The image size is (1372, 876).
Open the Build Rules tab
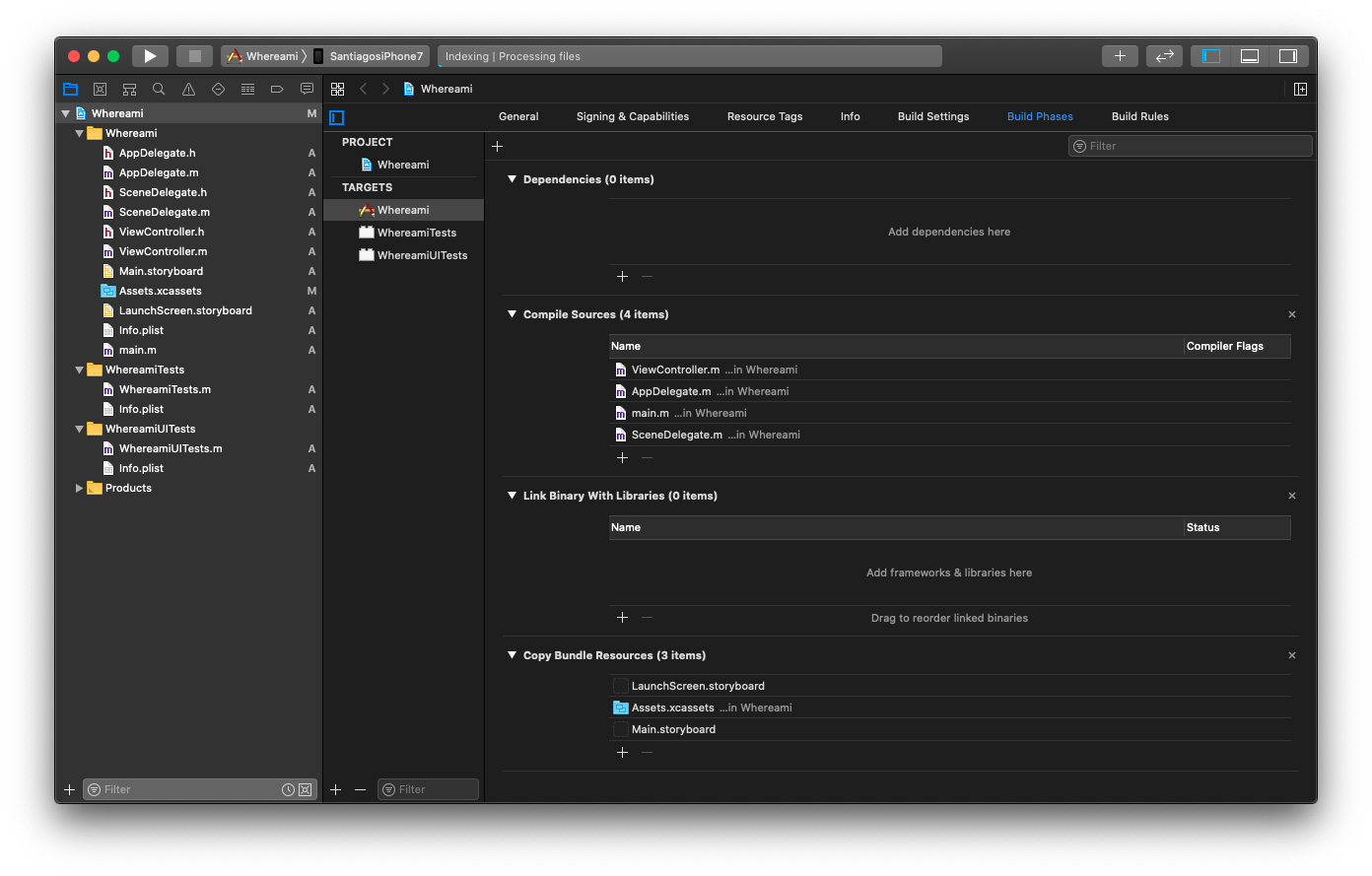(x=1140, y=116)
